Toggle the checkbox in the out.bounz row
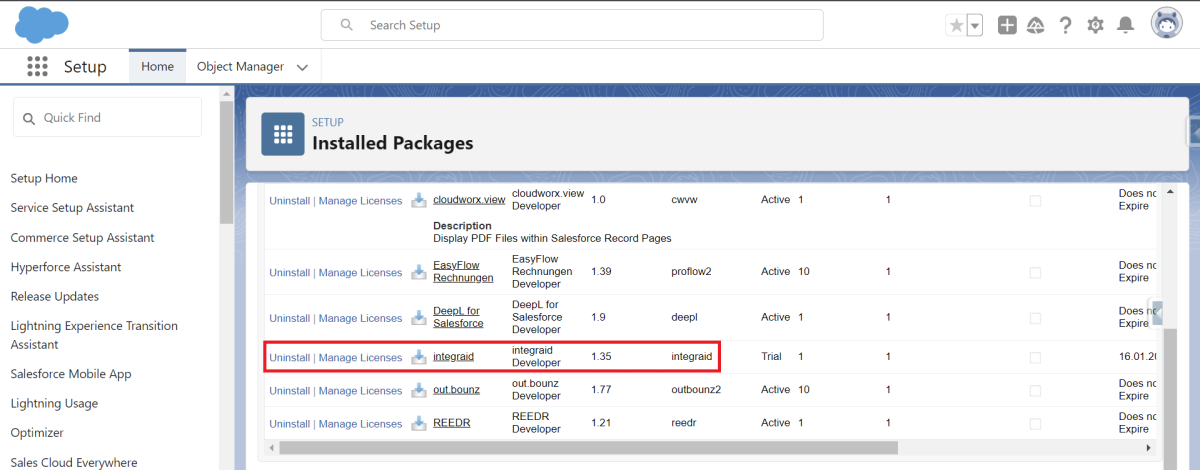Image resolution: width=1200 pixels, height=470 pixels. (1035, 390)
